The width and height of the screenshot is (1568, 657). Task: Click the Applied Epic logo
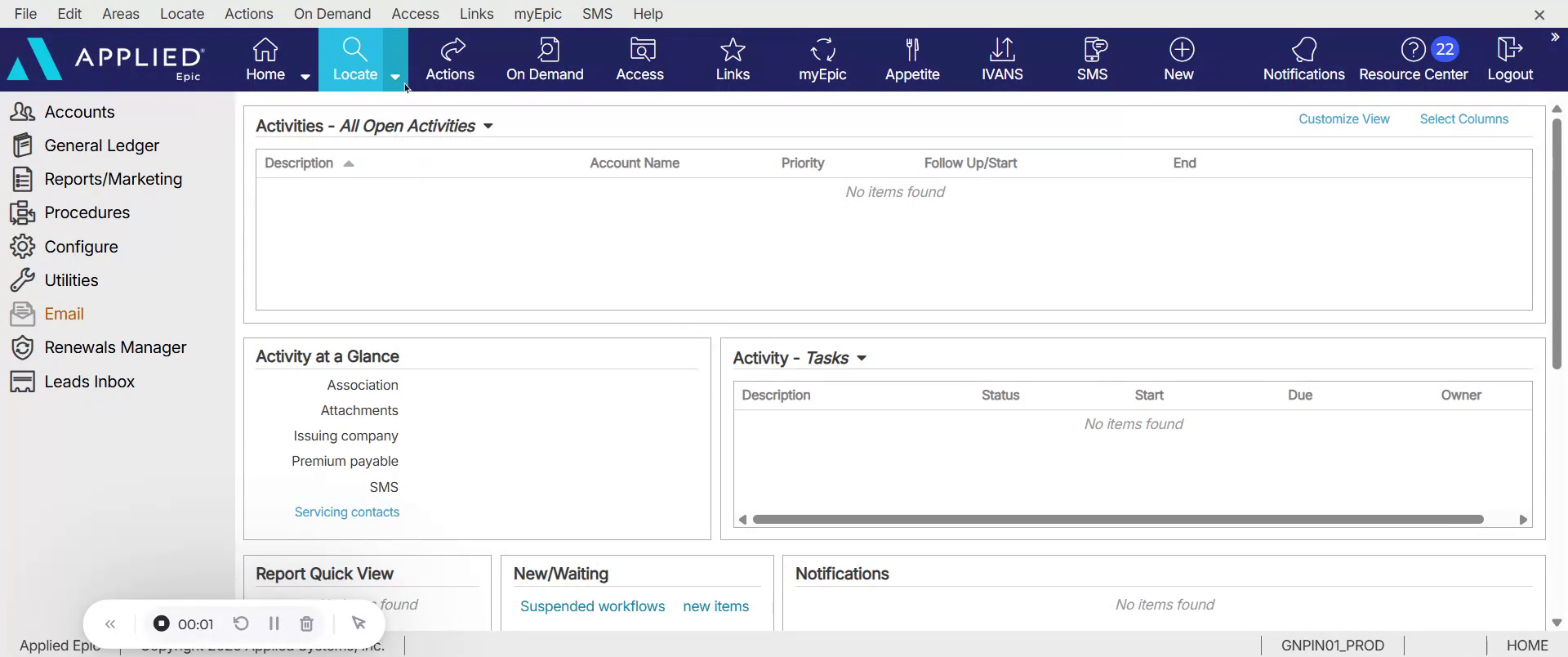point(106,60)
